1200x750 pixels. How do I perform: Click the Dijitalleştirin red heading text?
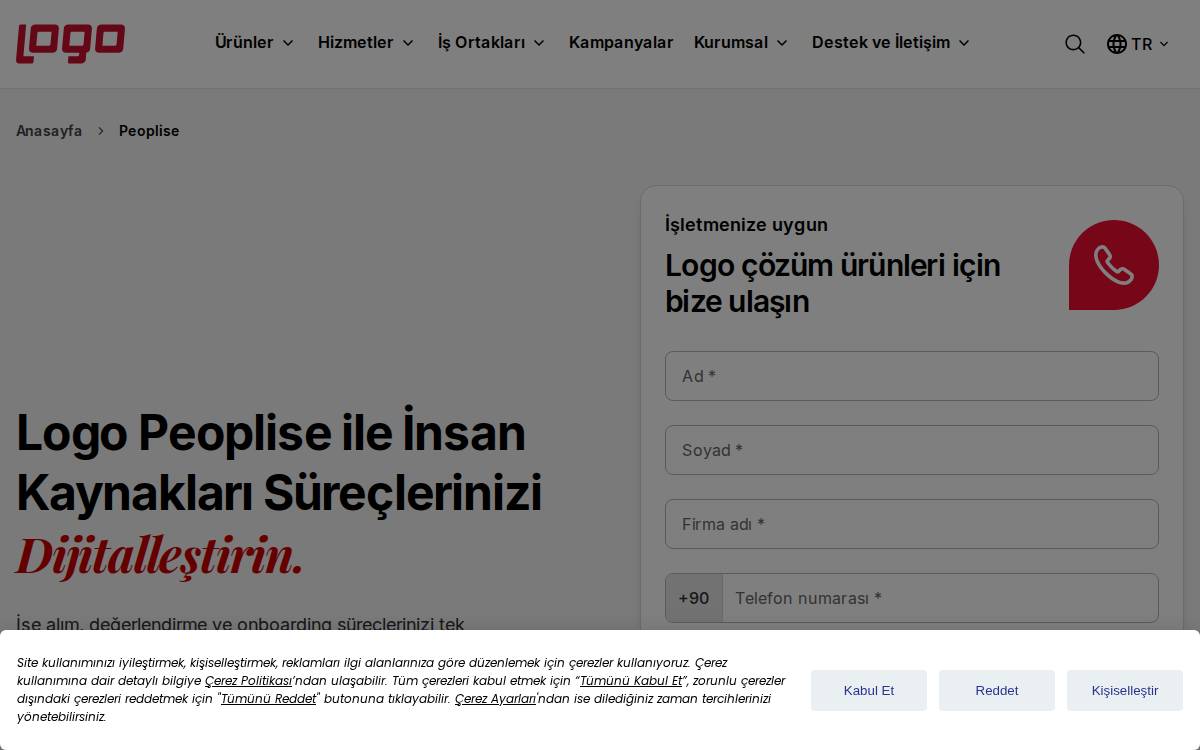coord(159,556)
